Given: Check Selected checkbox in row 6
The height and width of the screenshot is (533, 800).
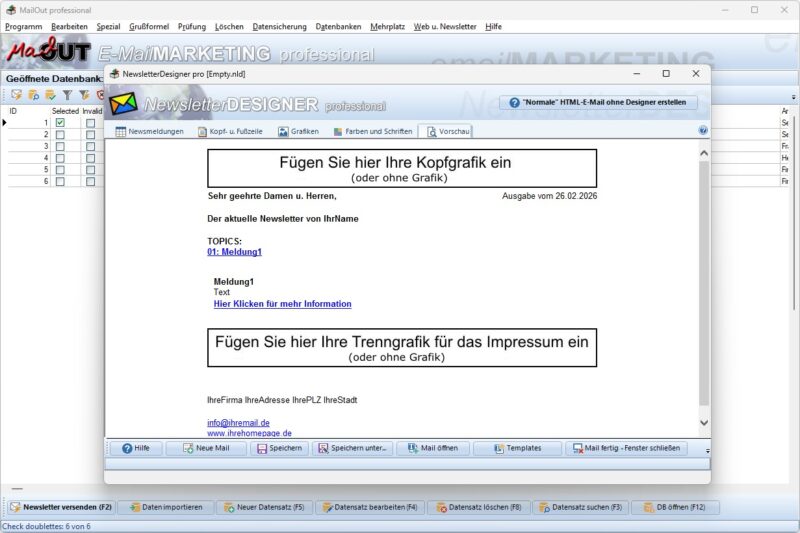Looking at the screenshot, I should 60,182.
